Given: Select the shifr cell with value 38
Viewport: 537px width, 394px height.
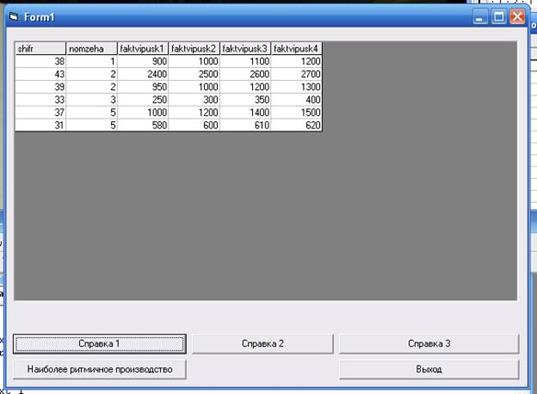Looking at the screenshot, I should point(40,61).
